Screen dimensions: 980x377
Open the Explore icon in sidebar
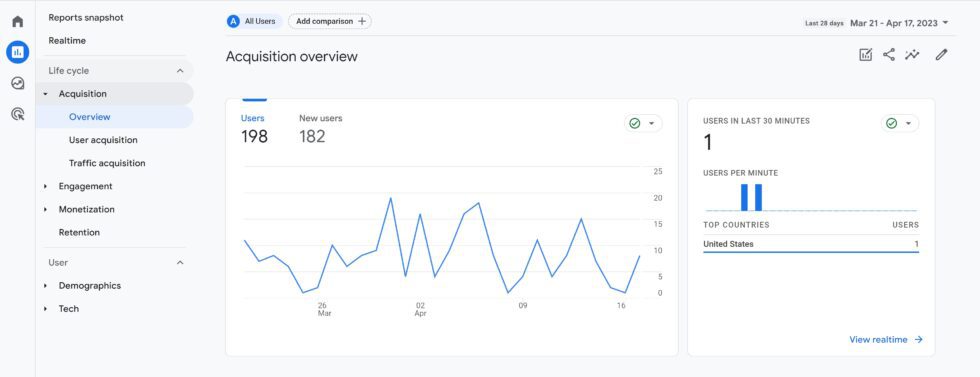pyautogui.click(x=18, y=83)
